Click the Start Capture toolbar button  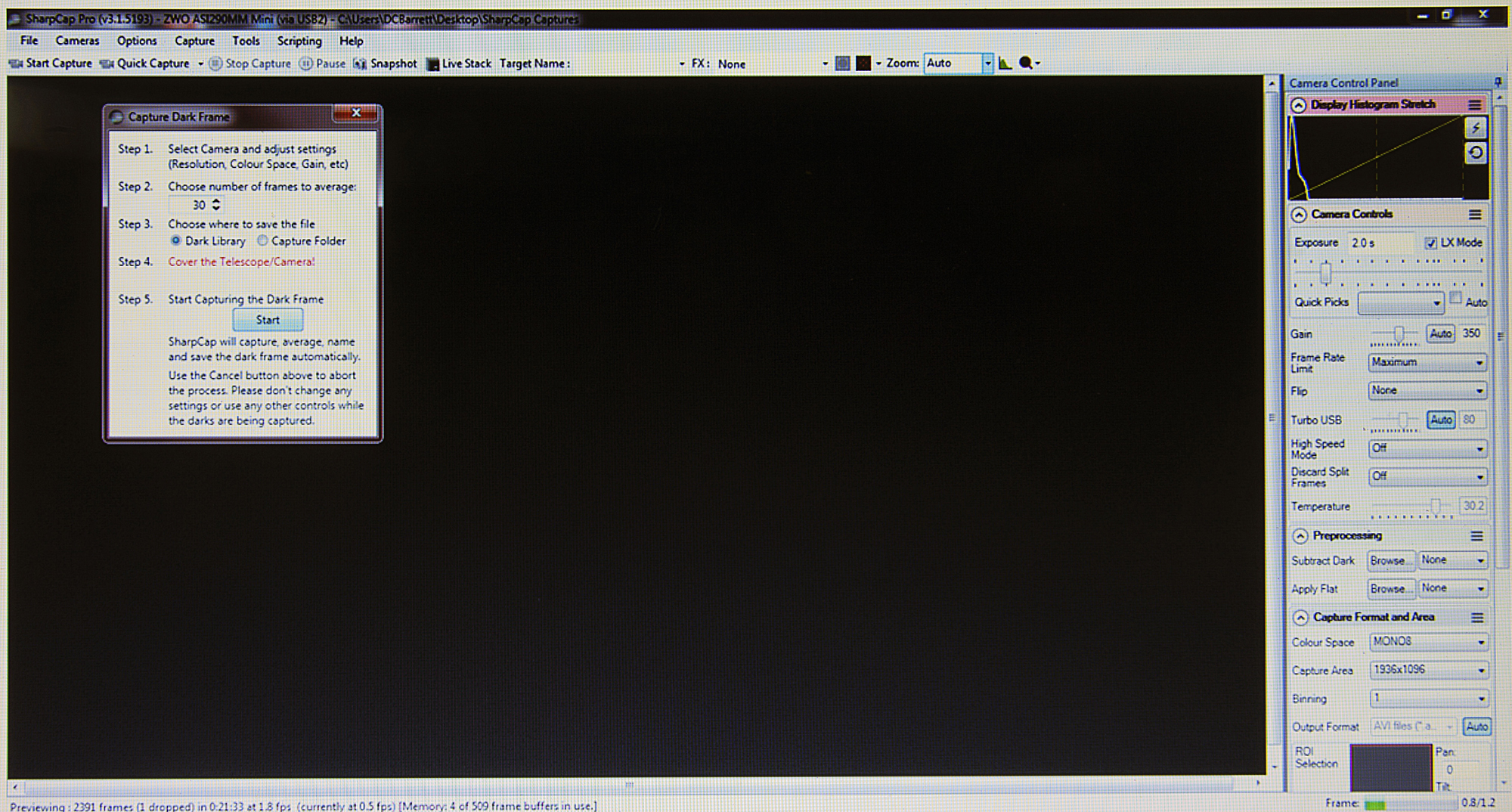pos(50,64)
